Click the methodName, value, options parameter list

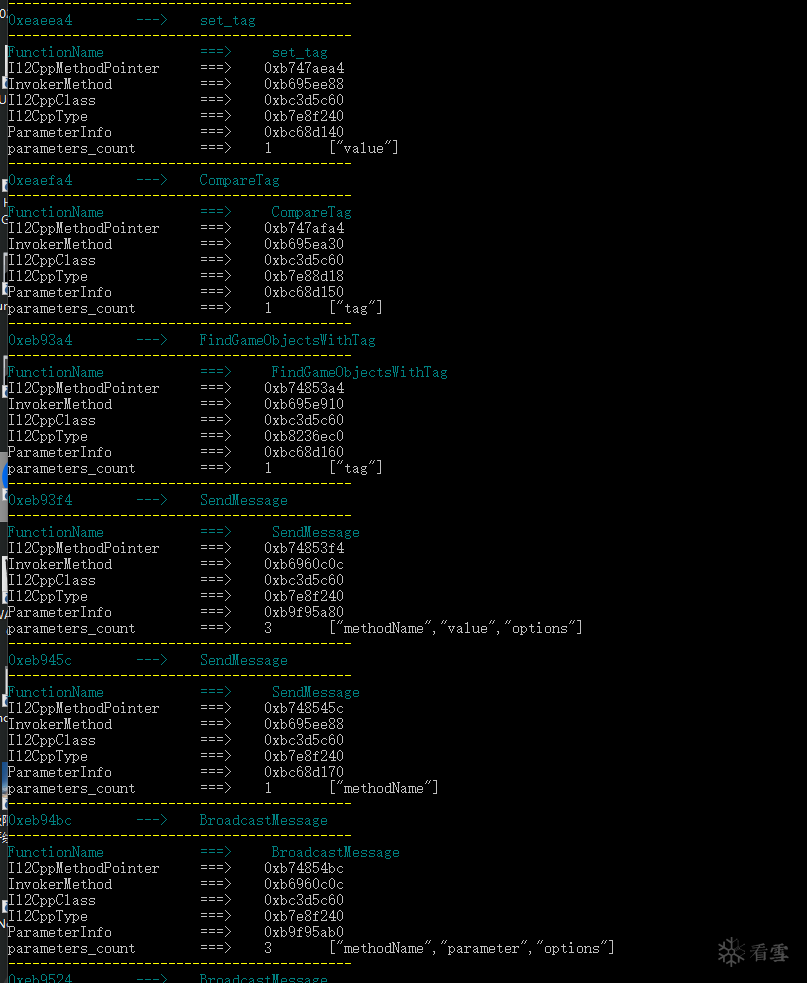(x=456, y=628)
